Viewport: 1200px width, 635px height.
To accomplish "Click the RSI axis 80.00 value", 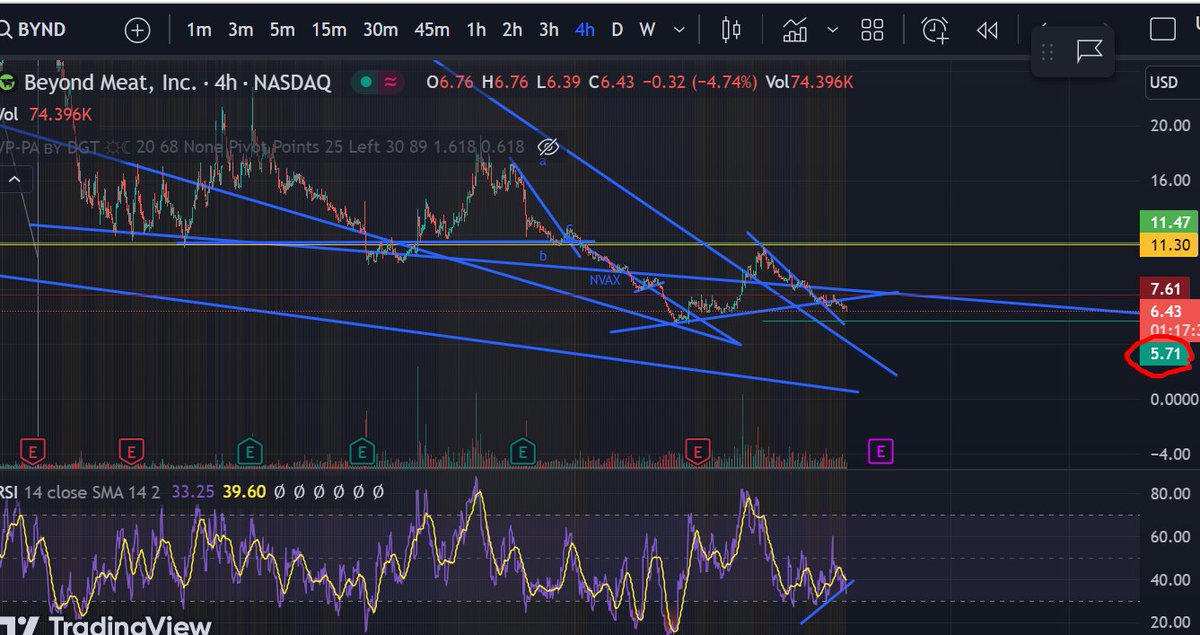I will click(x=1169, y=494).
